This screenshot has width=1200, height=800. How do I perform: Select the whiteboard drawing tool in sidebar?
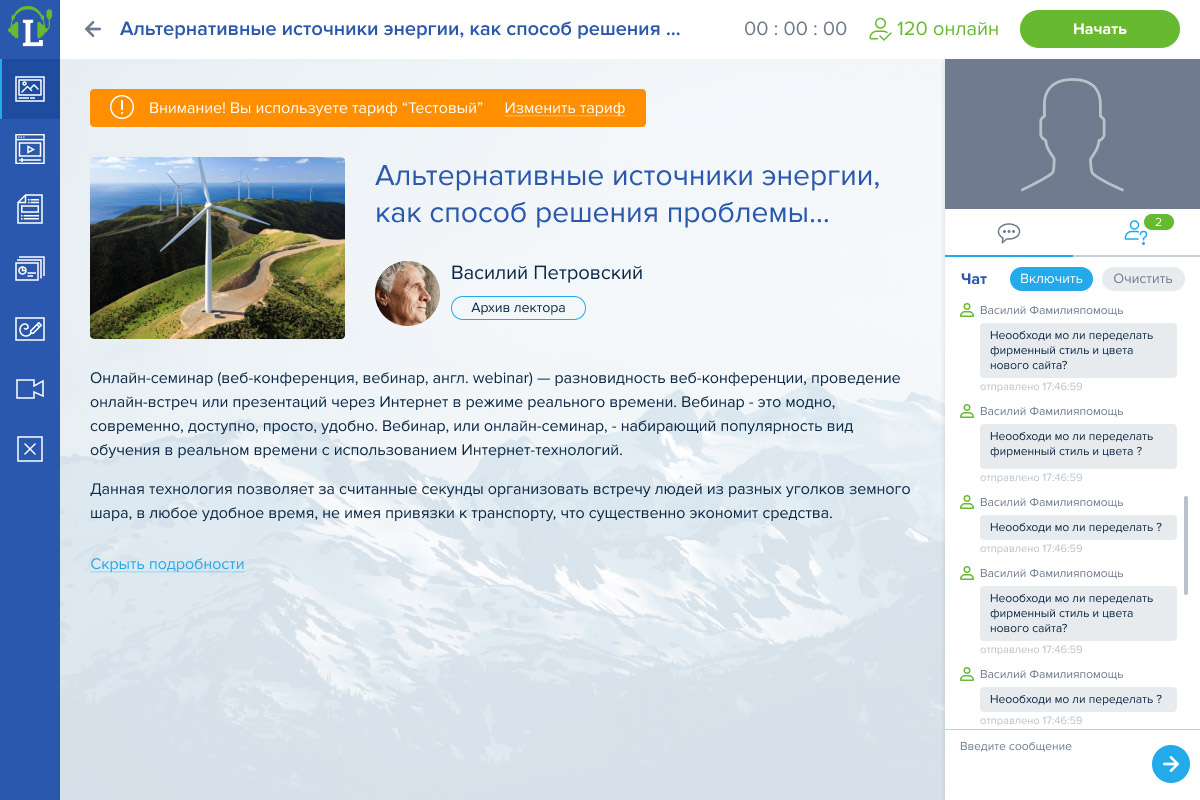[x=30, y=329]
